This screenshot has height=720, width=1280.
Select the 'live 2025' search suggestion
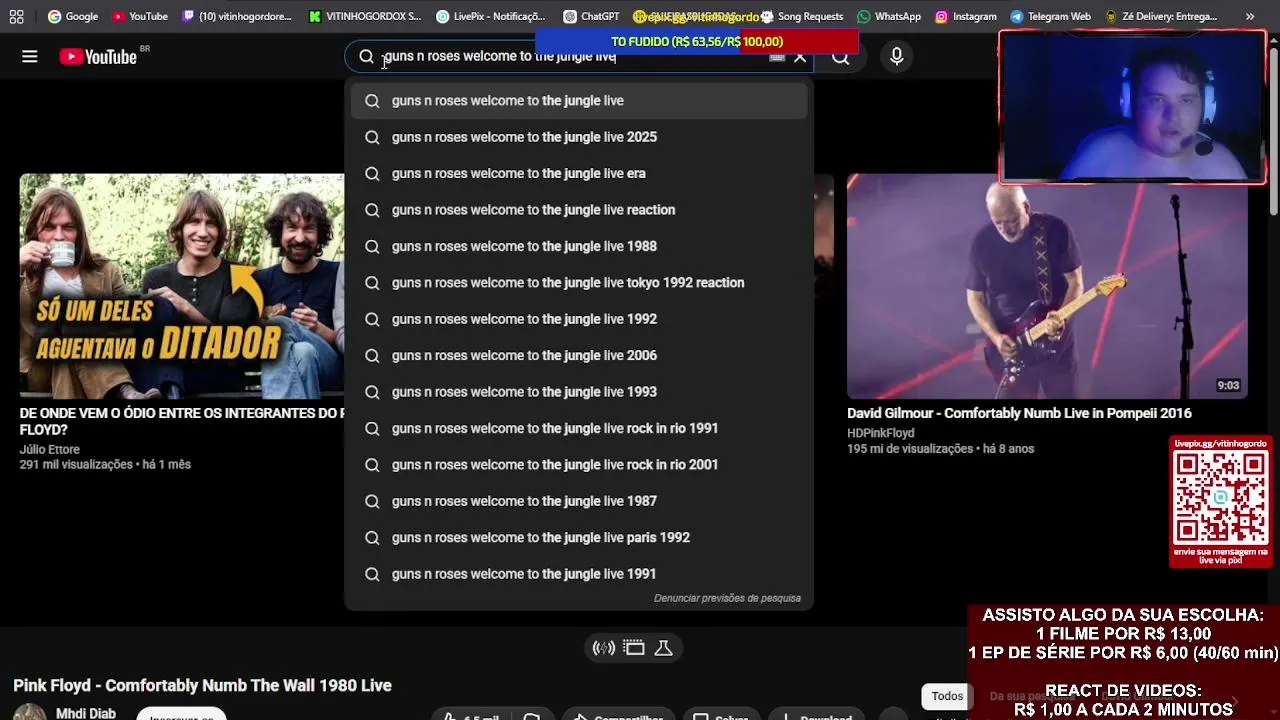579,137
